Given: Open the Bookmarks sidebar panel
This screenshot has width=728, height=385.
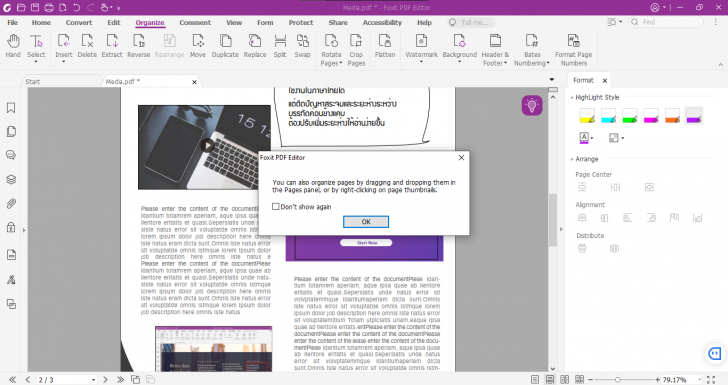Looking at the screenshot, I should tap(11, 108).
